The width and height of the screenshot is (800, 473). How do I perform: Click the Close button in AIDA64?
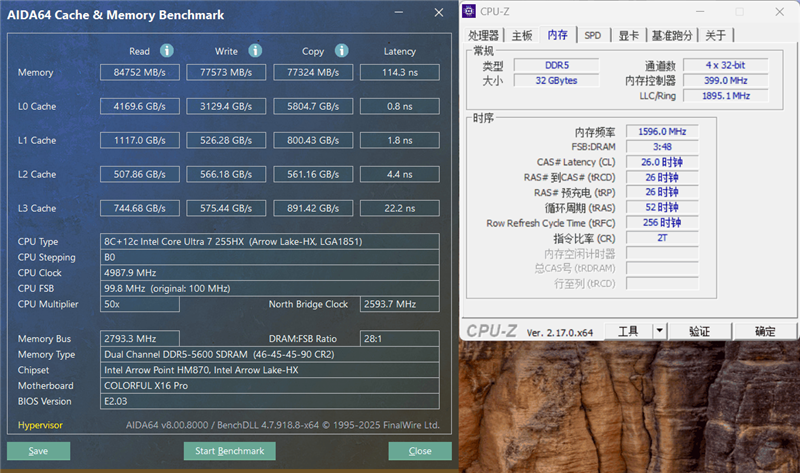coord(420,451)
